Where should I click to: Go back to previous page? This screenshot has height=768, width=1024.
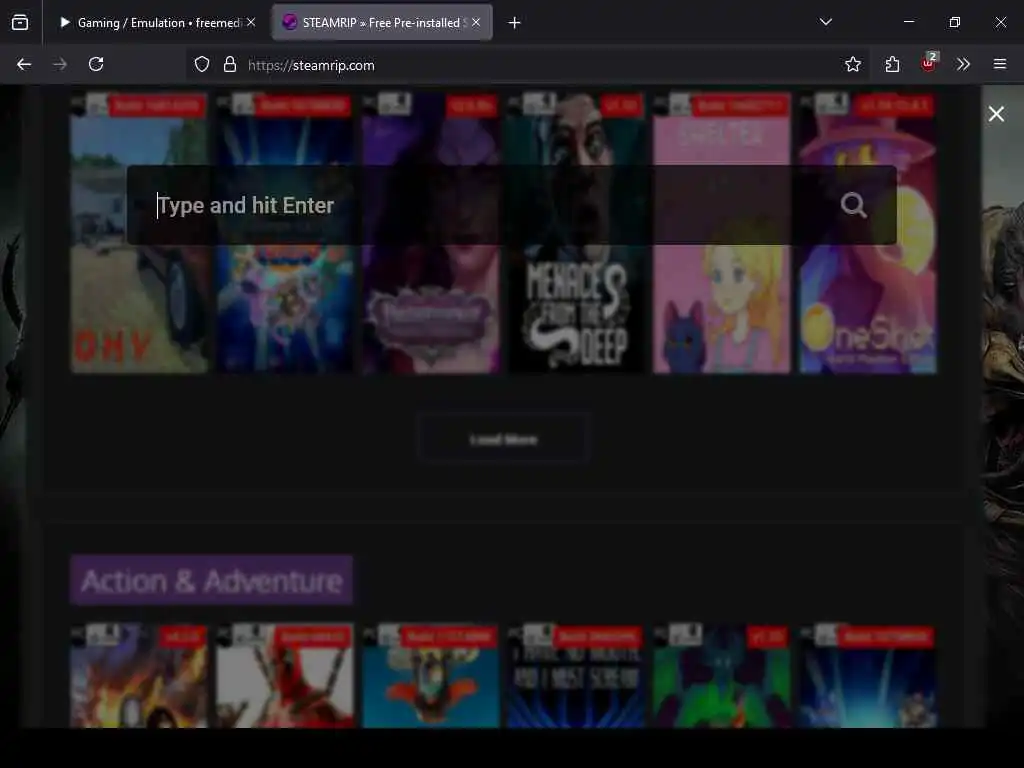pos(24,64)
